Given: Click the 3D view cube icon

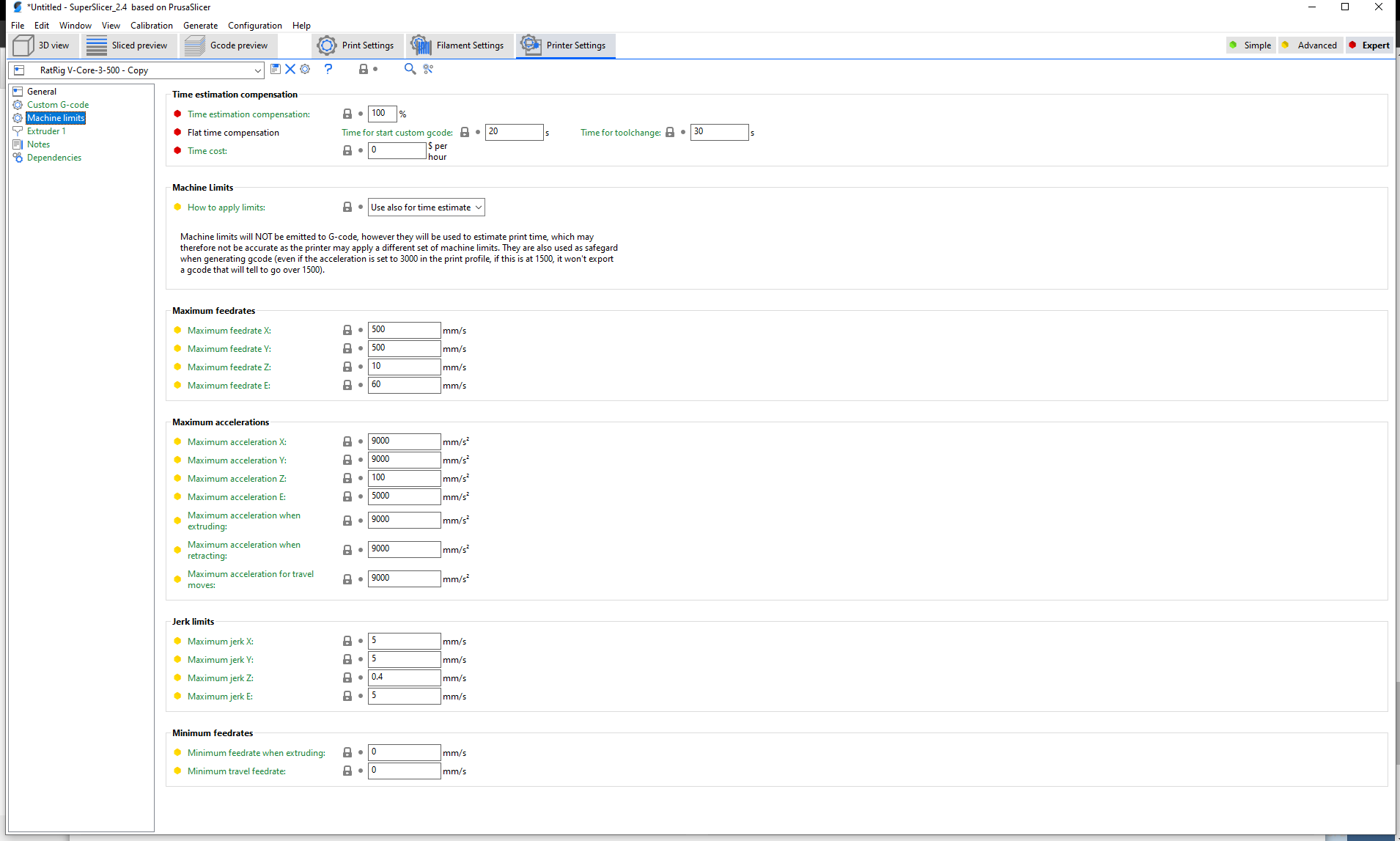Looking at the screenshot, I should click(x=23, y=45).
